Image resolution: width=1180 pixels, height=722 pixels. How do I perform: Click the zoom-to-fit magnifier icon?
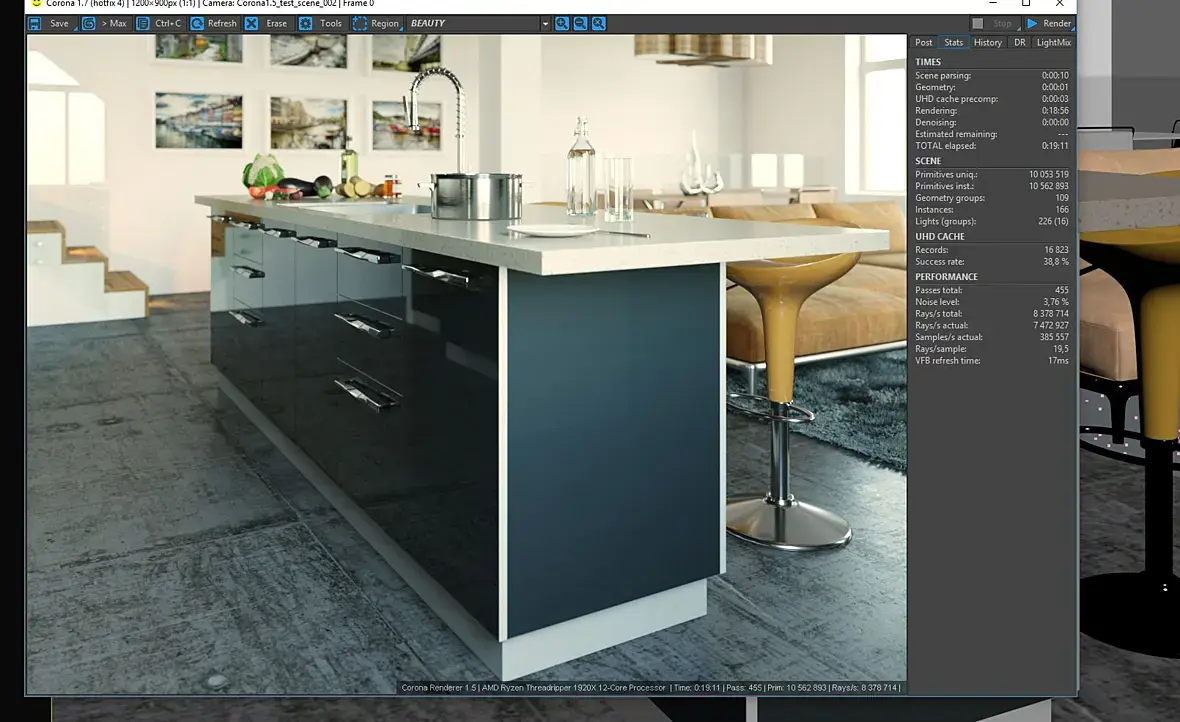(x=598, y=23)
